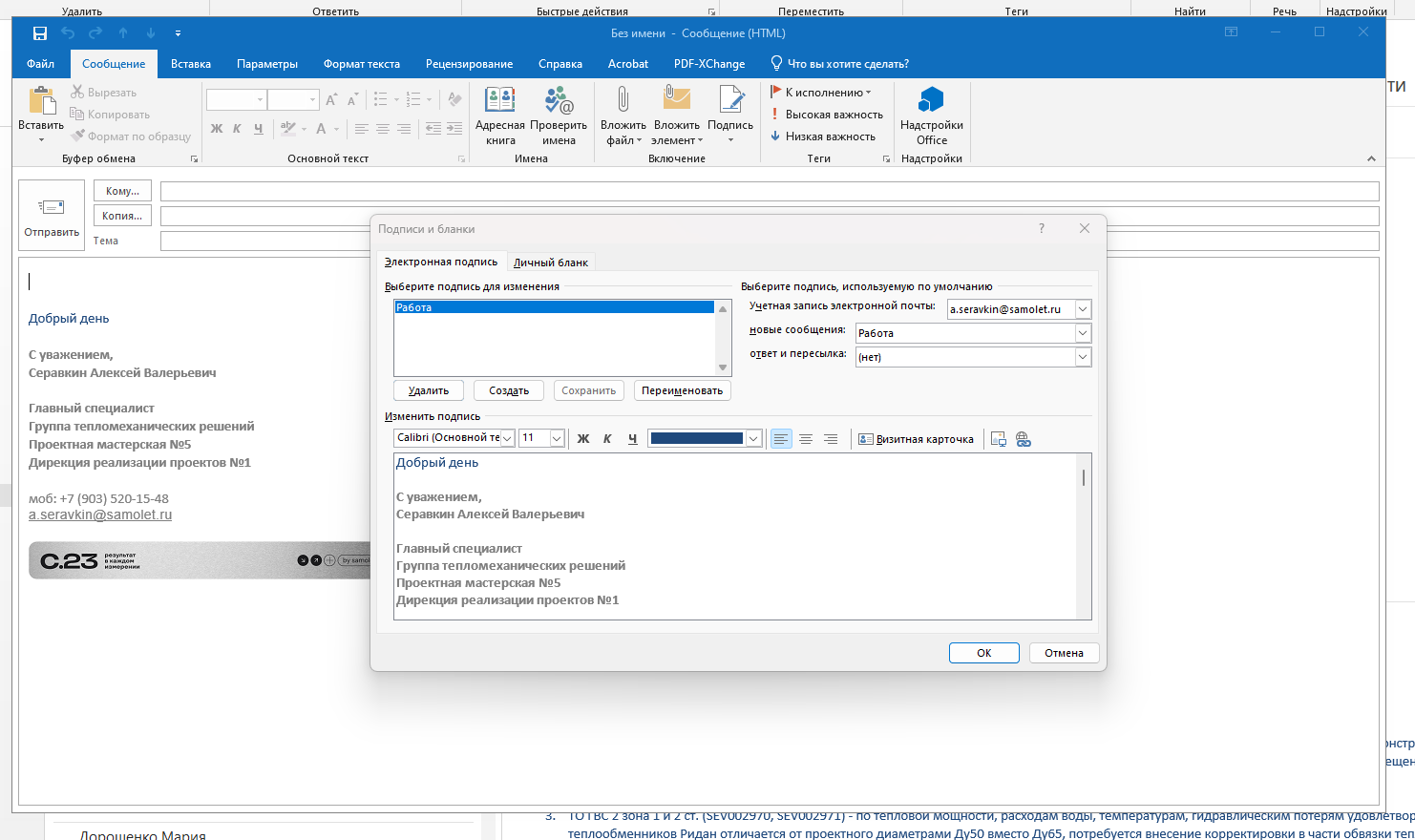Click the Copy (Копировать) ribbon icon

(x=78, y=115)
